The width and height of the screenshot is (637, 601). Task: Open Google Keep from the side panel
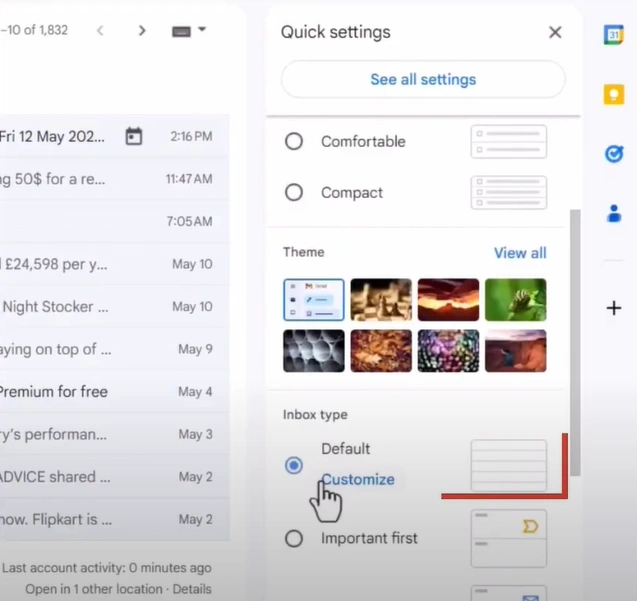click(x=614, y=95)
